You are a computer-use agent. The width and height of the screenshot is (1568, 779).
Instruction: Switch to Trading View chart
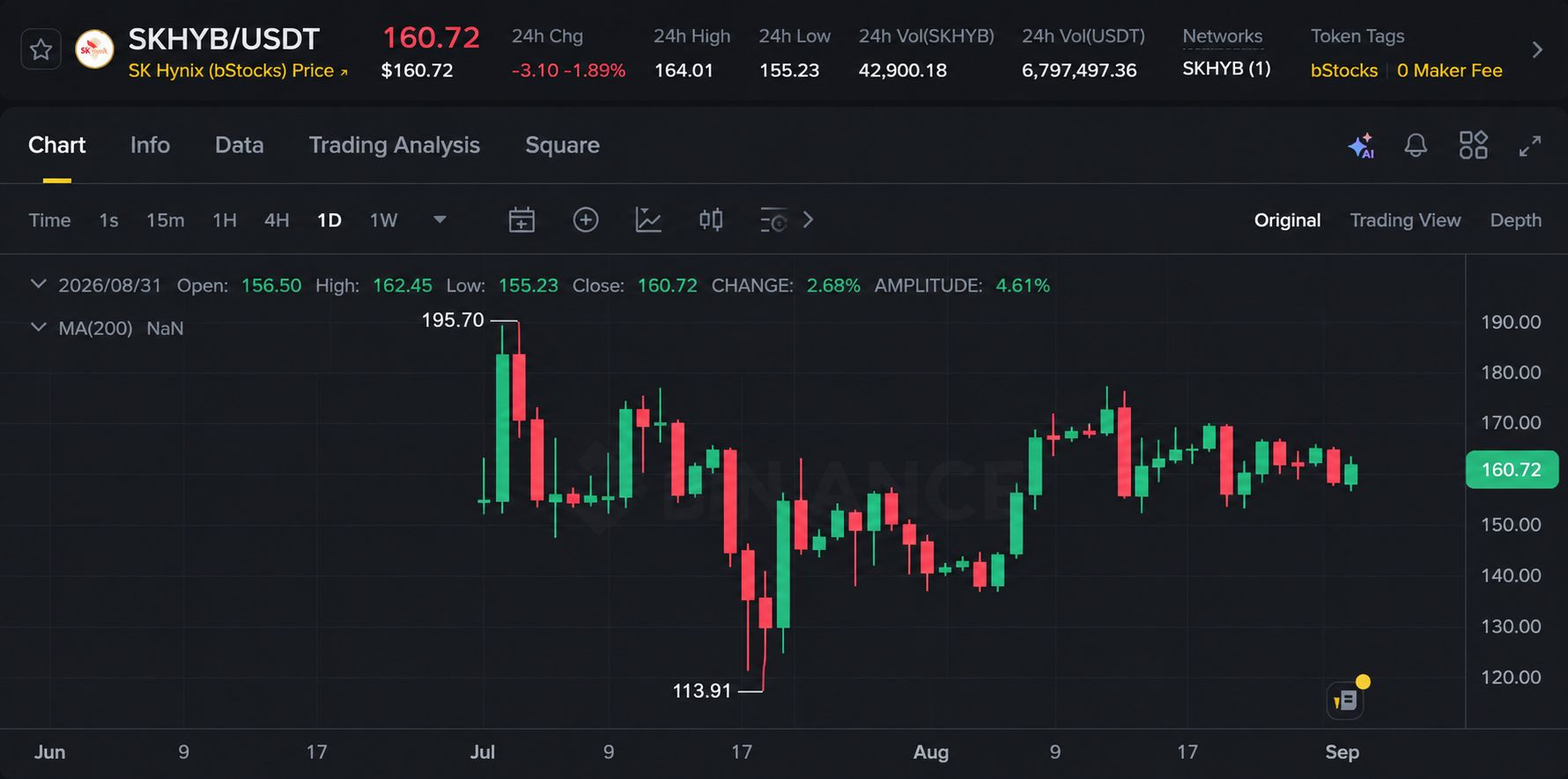click(x=1405, y=220)
